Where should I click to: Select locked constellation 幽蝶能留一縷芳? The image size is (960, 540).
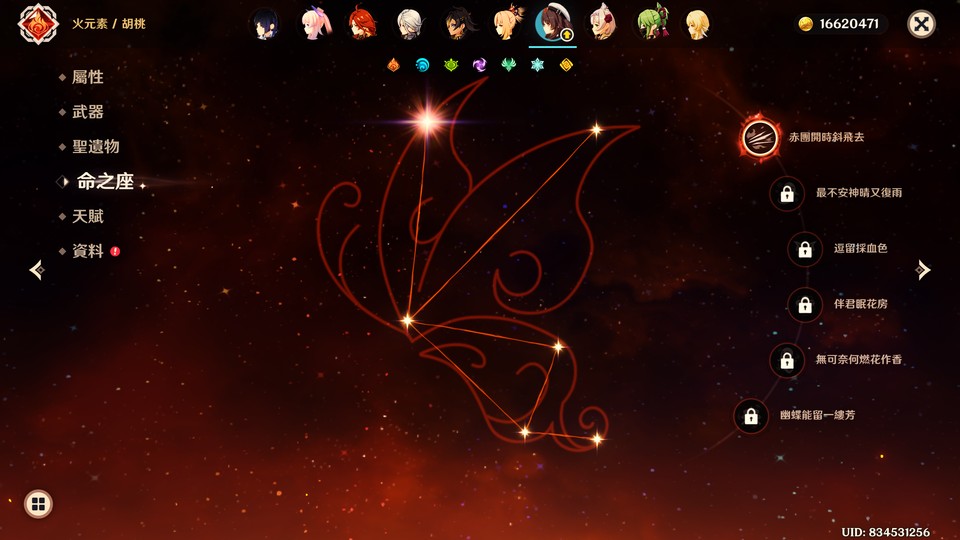[x=751, y=415]
